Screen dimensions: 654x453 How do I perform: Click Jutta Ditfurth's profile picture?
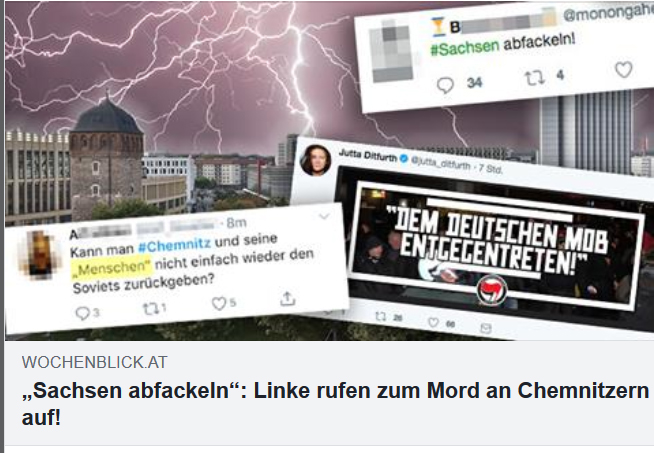pyautogui.click(x=315, y=161)
